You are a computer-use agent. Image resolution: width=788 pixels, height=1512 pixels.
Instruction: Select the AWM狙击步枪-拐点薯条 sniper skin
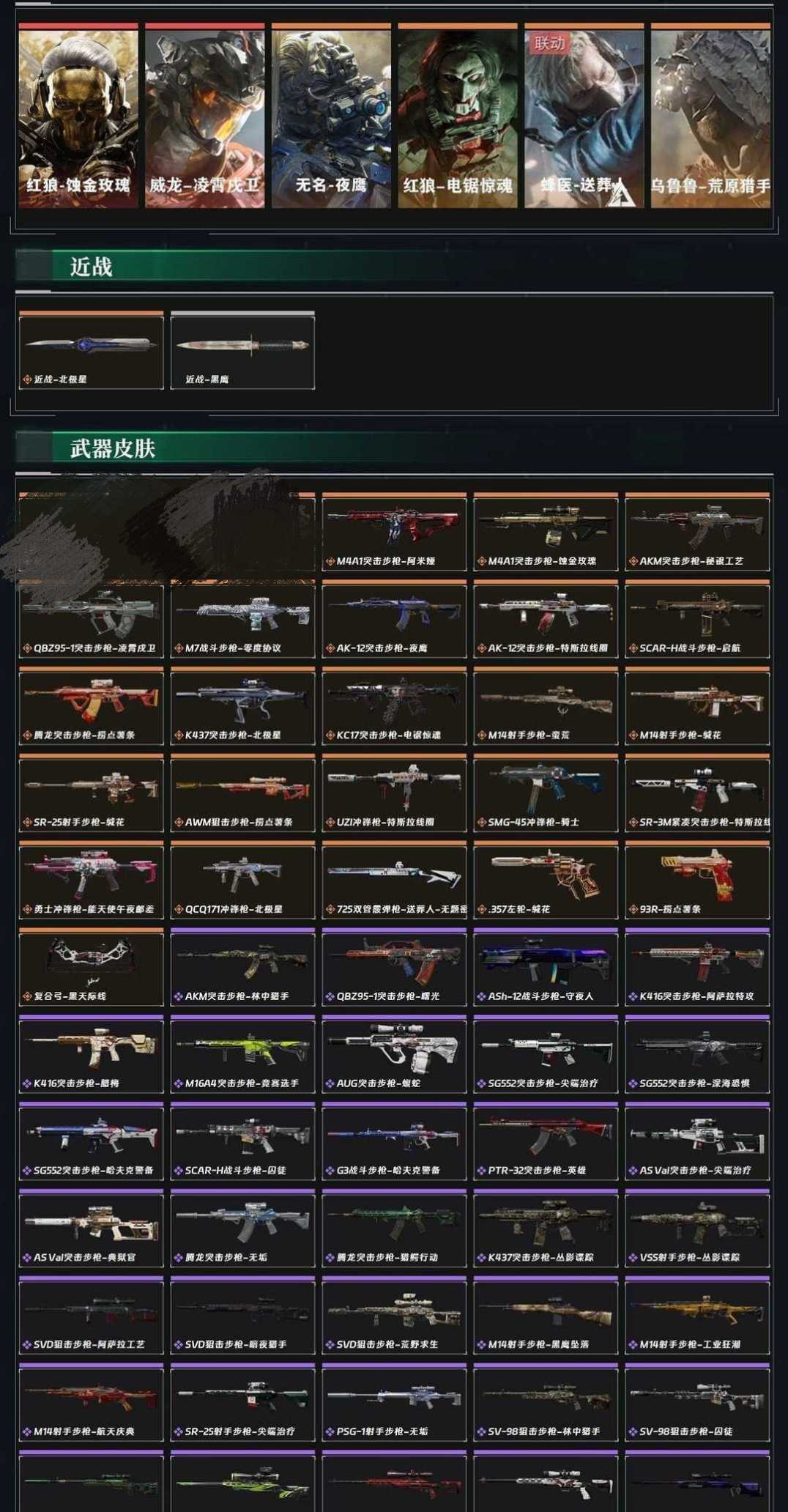[x=242, y=794]
